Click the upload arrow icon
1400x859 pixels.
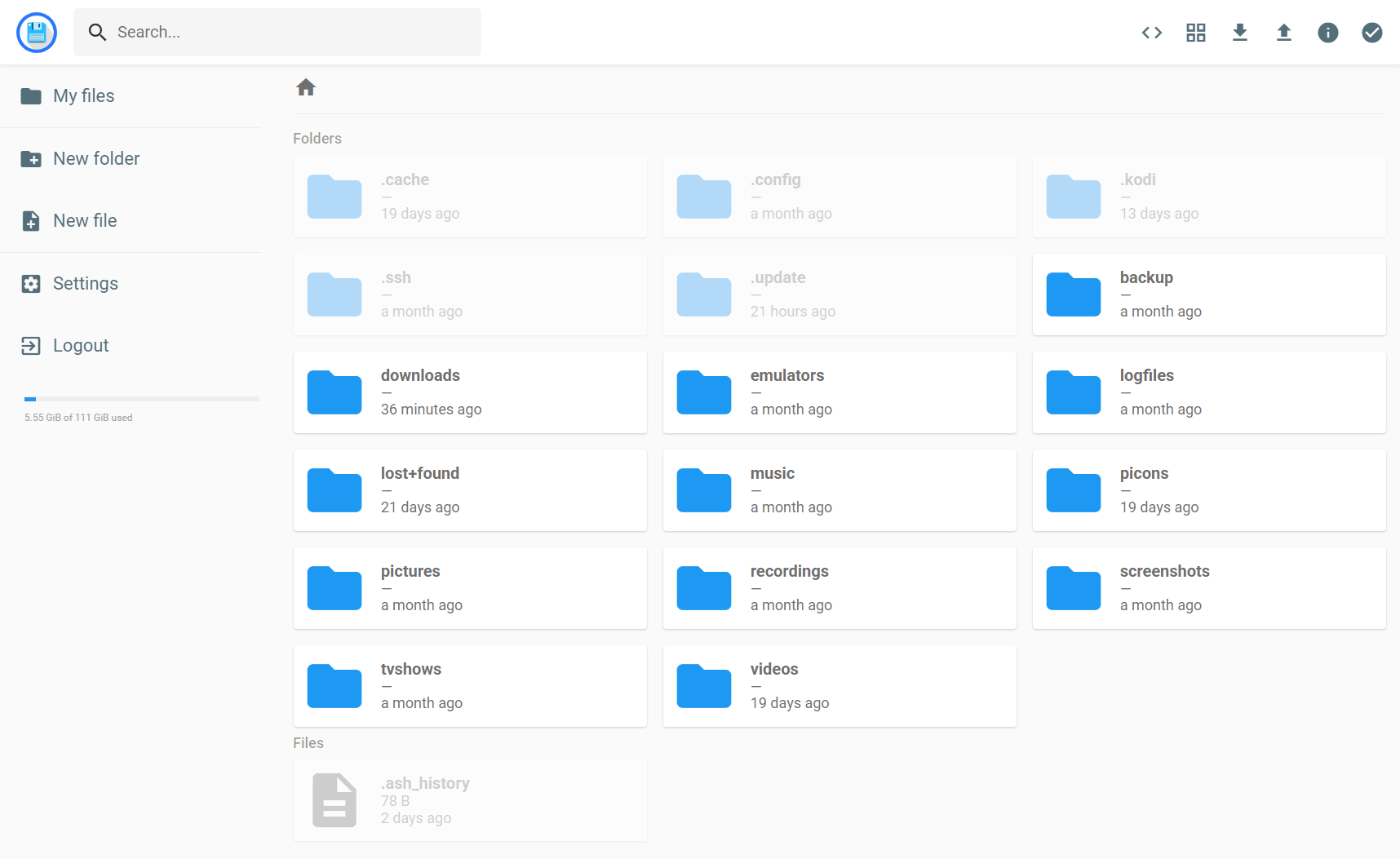1283,33
